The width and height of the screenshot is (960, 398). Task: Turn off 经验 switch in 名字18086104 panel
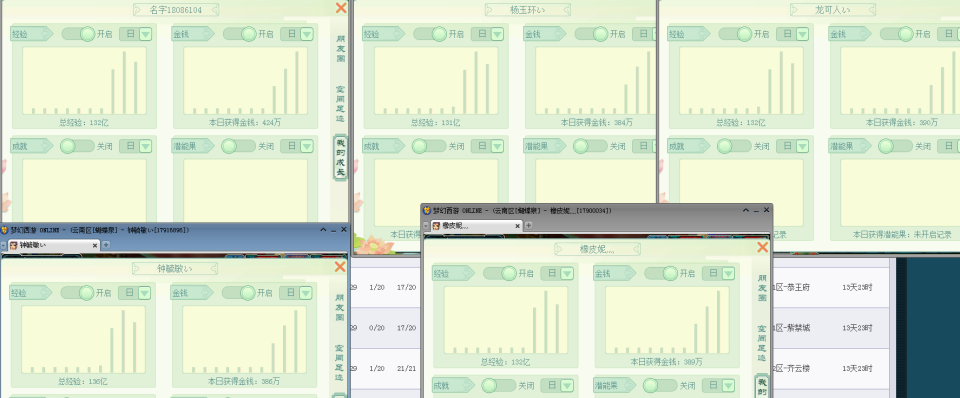click(x=79, y=34)
